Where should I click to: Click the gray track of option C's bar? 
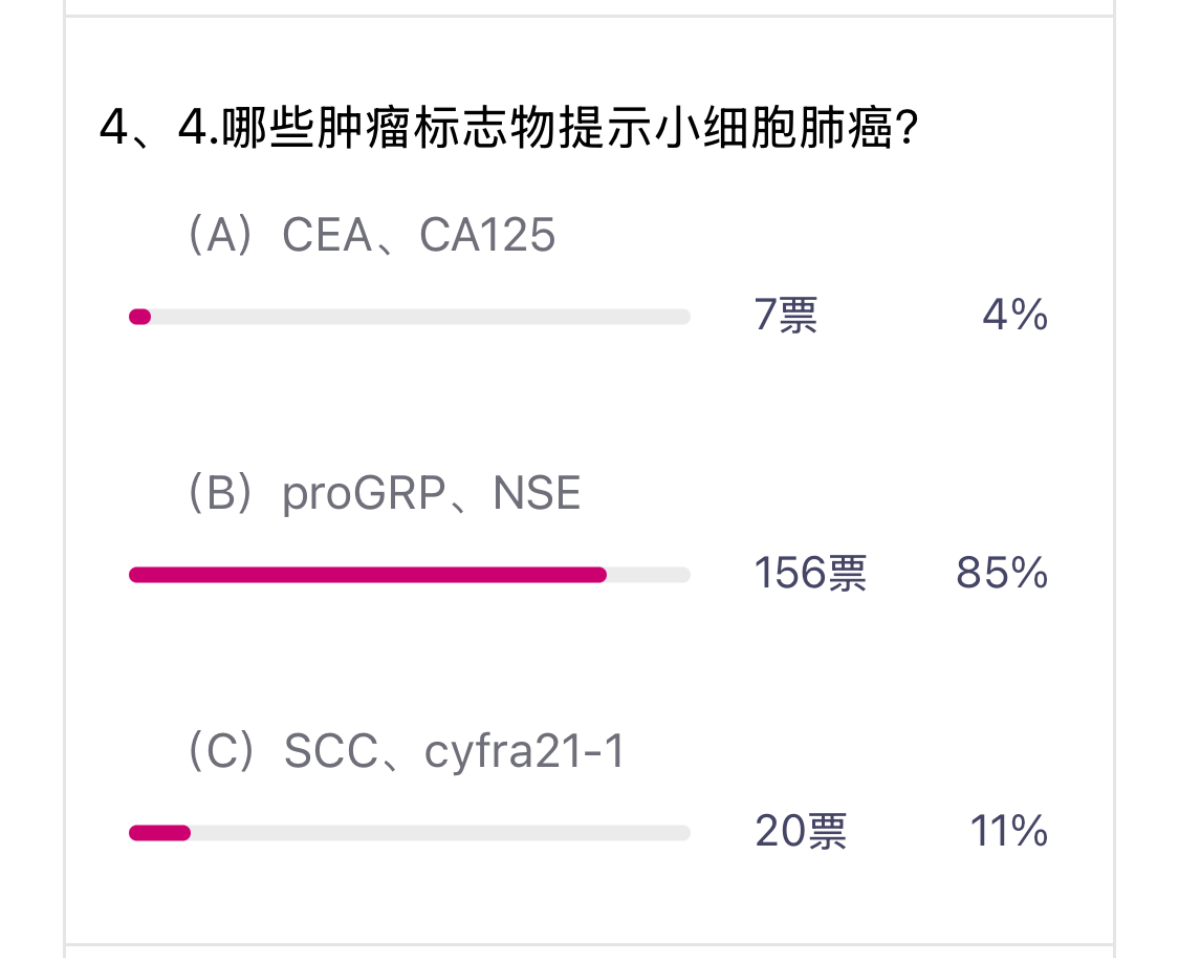440,832
